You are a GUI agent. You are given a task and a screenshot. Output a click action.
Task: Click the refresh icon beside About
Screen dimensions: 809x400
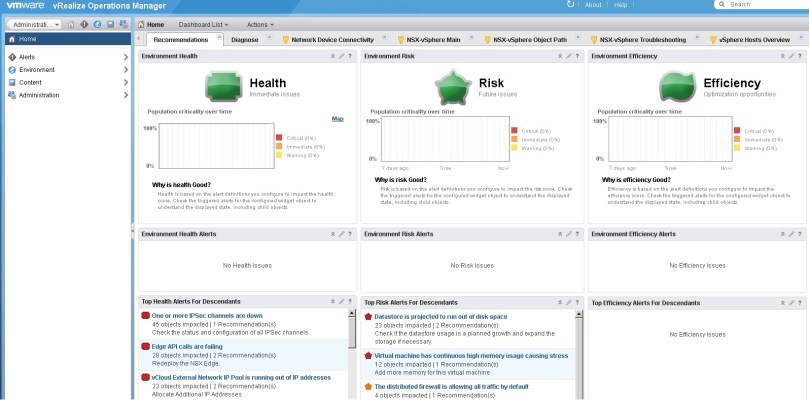[x=571, y=5]
